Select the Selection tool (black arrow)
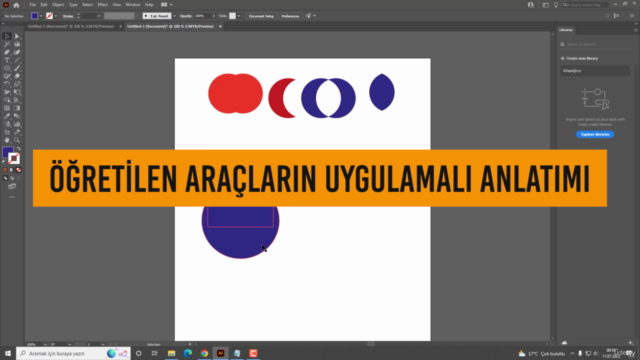 [x=7, y=36]
